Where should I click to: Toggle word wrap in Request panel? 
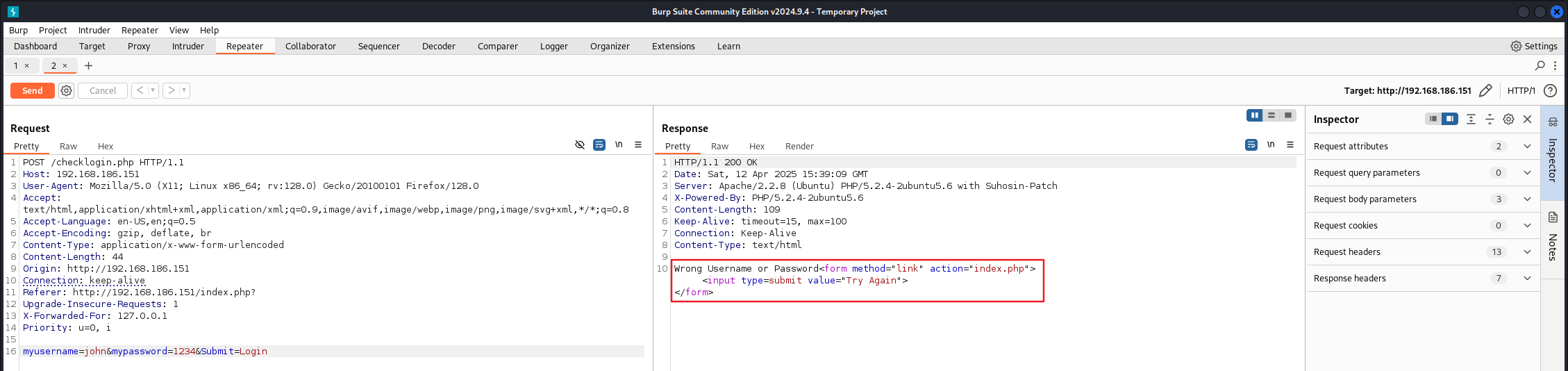tap(599, 145)
